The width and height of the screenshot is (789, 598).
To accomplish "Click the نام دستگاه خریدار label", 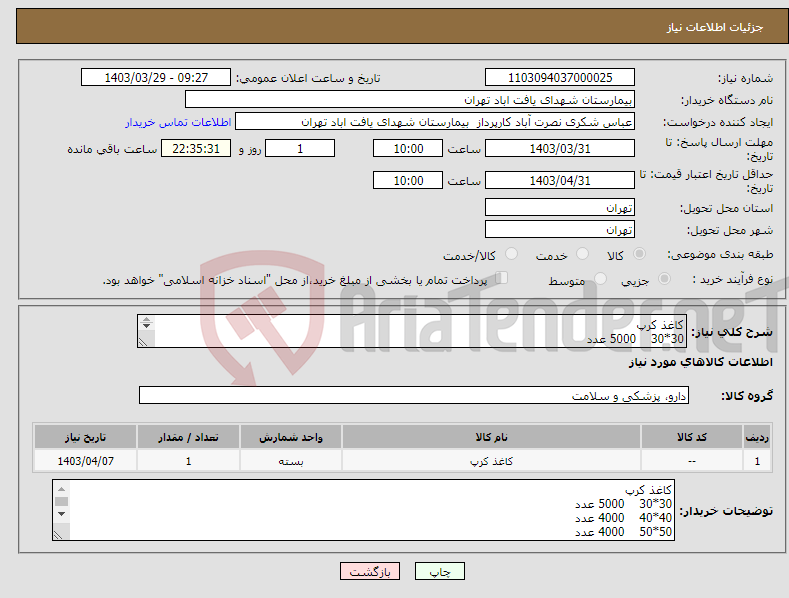I will [x=727, y=100].
